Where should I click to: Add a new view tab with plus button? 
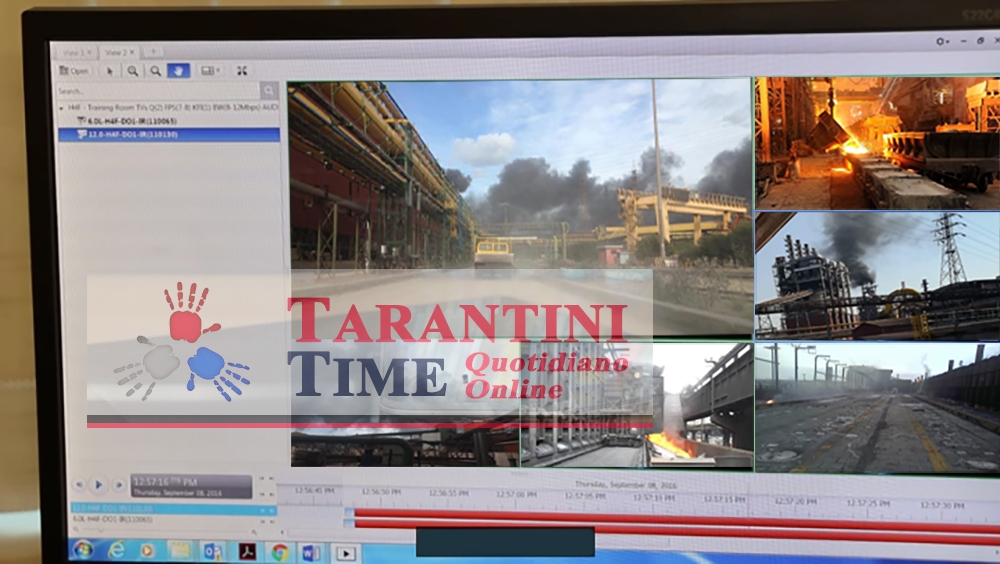coord(153,51)
